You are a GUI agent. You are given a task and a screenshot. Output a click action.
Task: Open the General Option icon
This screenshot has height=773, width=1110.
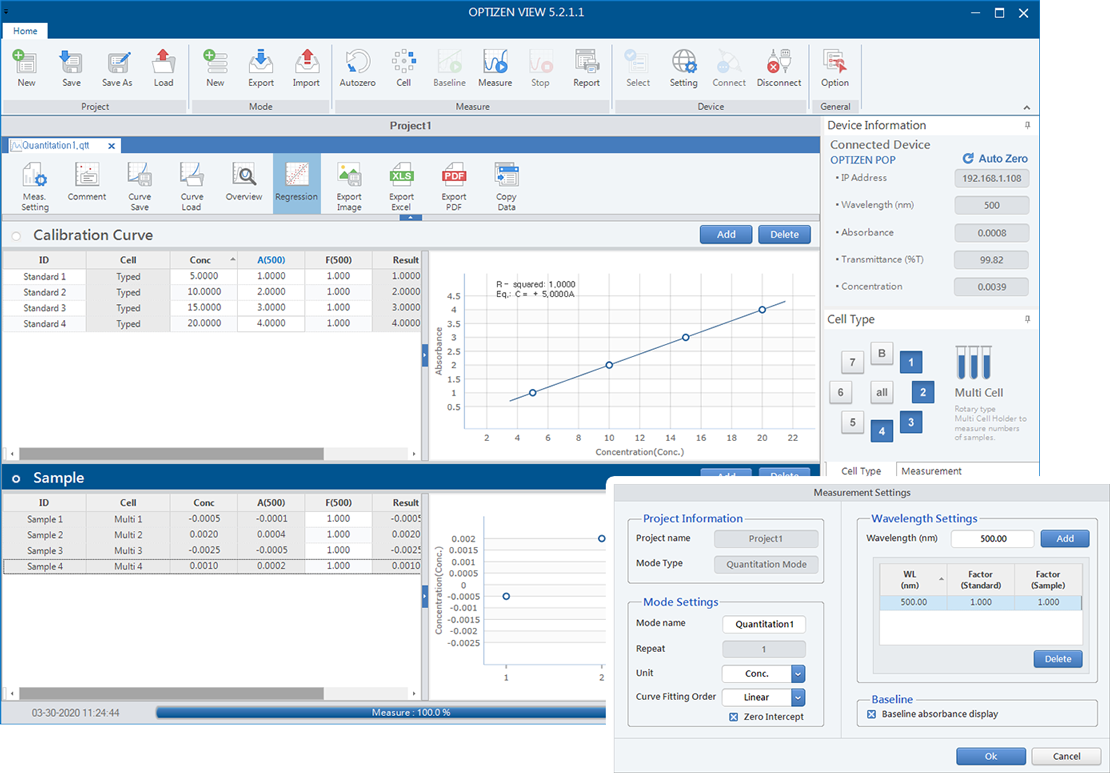[x=835, y=69]
